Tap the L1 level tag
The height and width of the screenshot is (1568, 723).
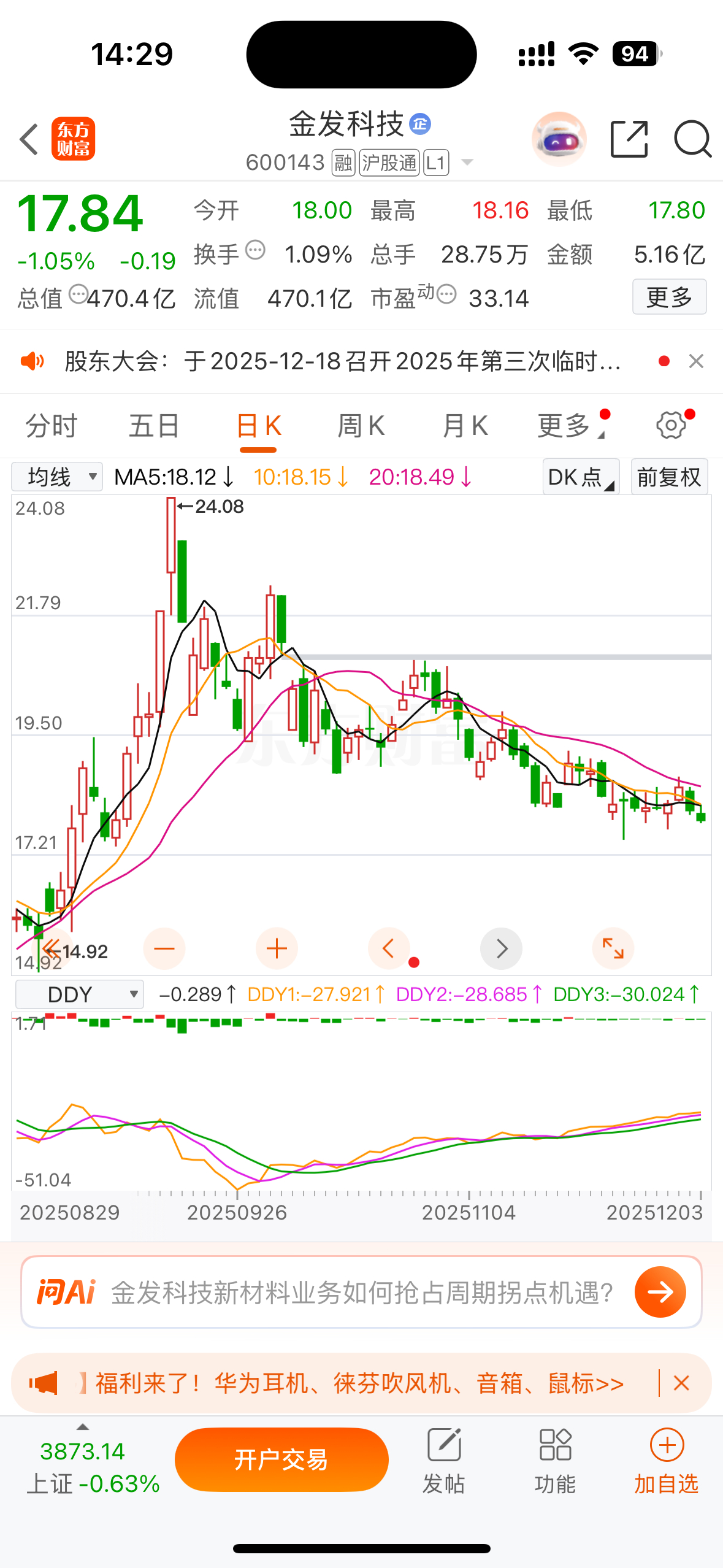pos(436,163)
